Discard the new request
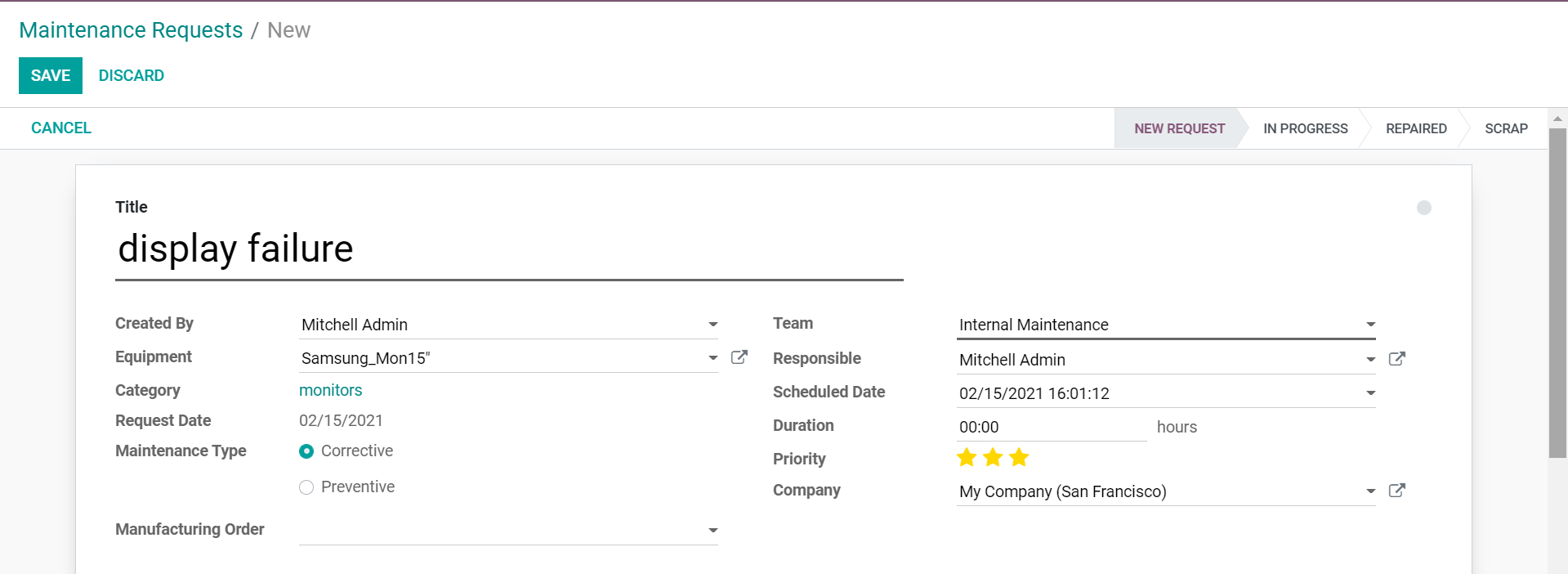Image resolution: width=1568 pixels, height=574 pixels. coord(132,75)
